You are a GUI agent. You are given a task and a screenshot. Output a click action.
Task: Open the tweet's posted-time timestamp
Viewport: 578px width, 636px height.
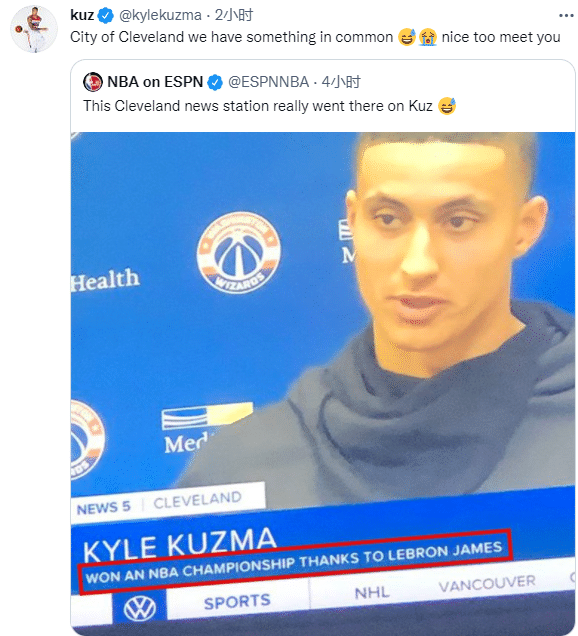[x=234, y=15]
